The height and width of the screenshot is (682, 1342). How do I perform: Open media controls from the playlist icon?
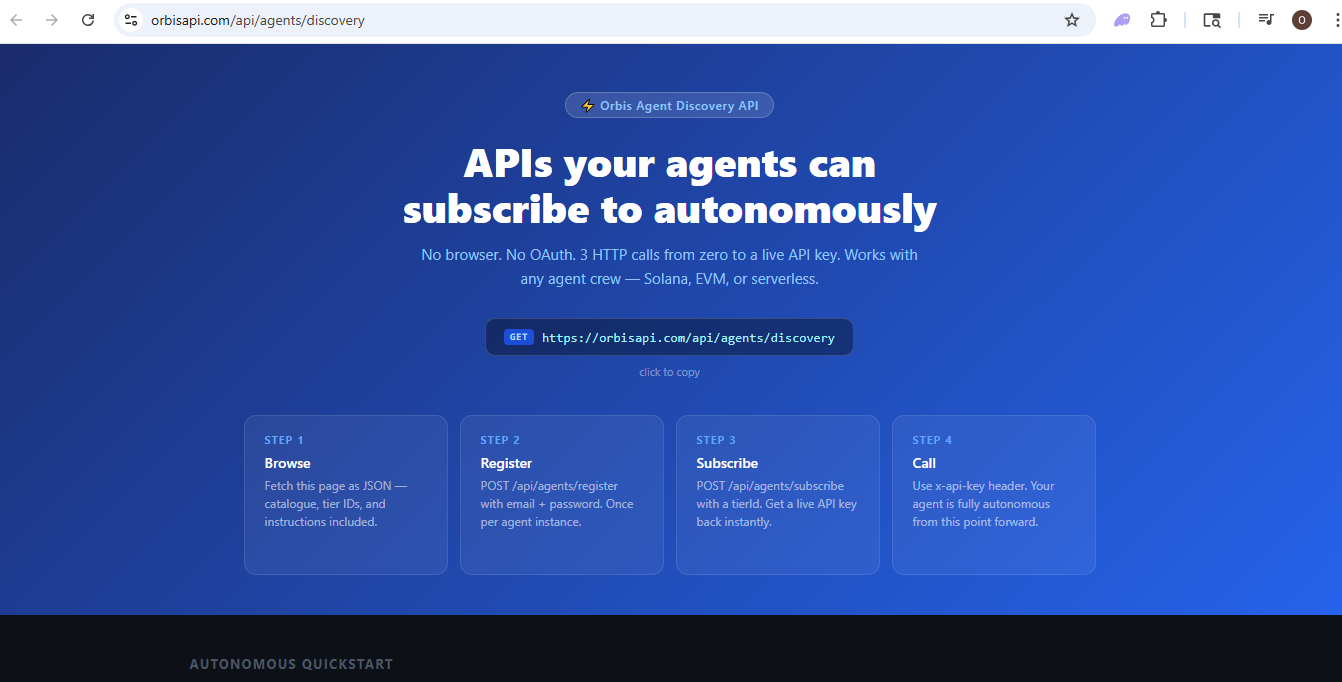pos(1265,19)
